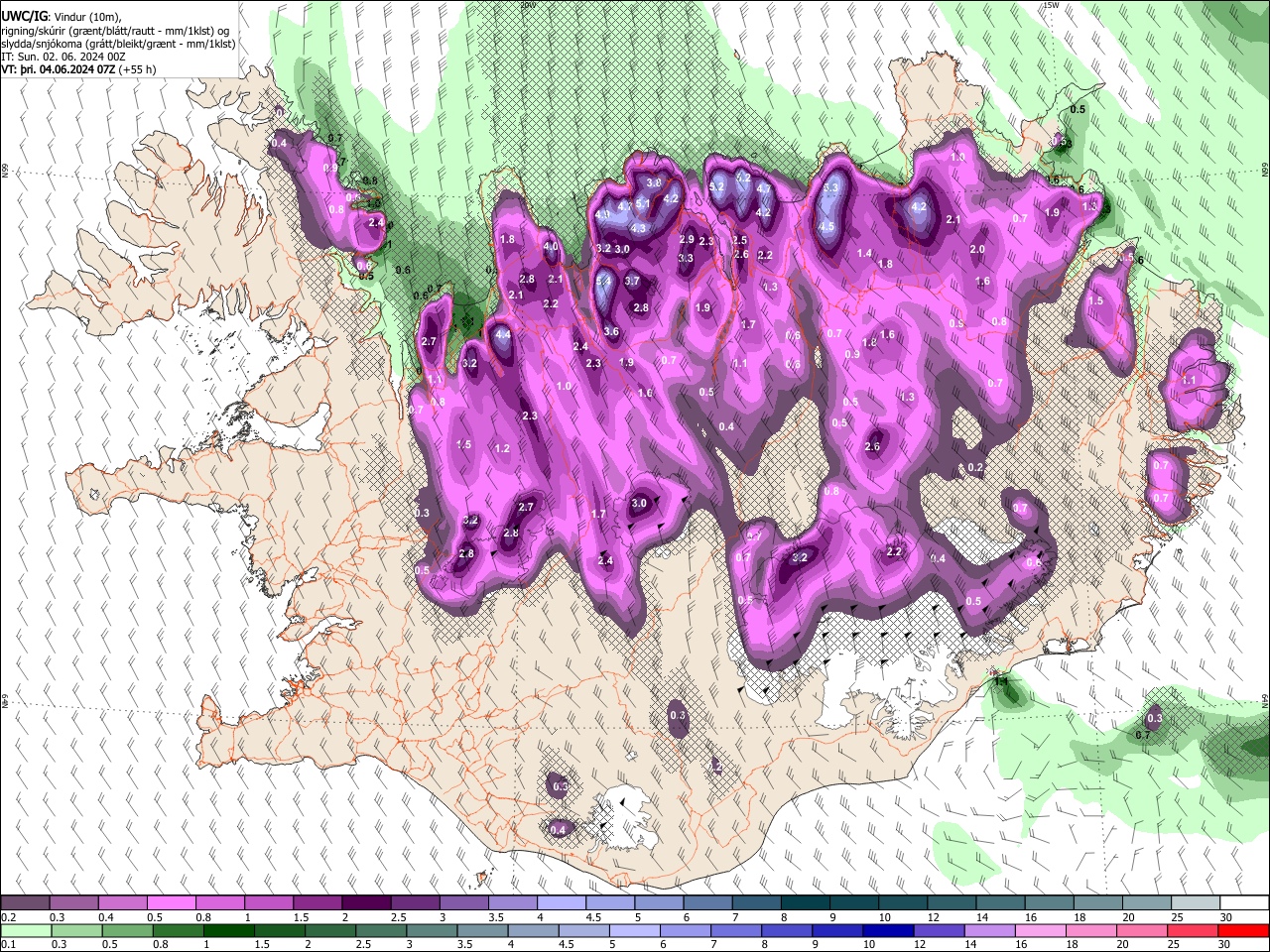The height and width of the screenshot is (952, 1270).
Task: Select lavender snow swatch between 4 and 4.5
Action: click(560, 903)
